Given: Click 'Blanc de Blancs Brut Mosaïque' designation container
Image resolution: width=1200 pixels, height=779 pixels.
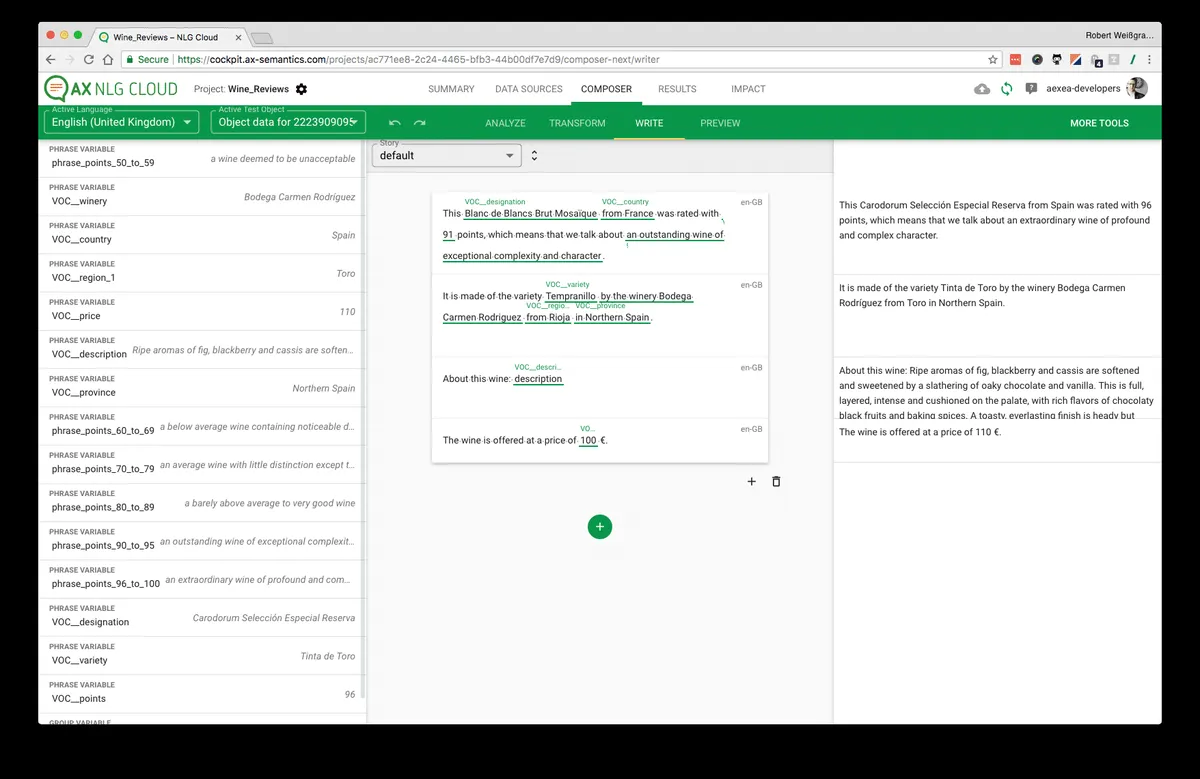Looking at the screenshot, I should [530, 213].
